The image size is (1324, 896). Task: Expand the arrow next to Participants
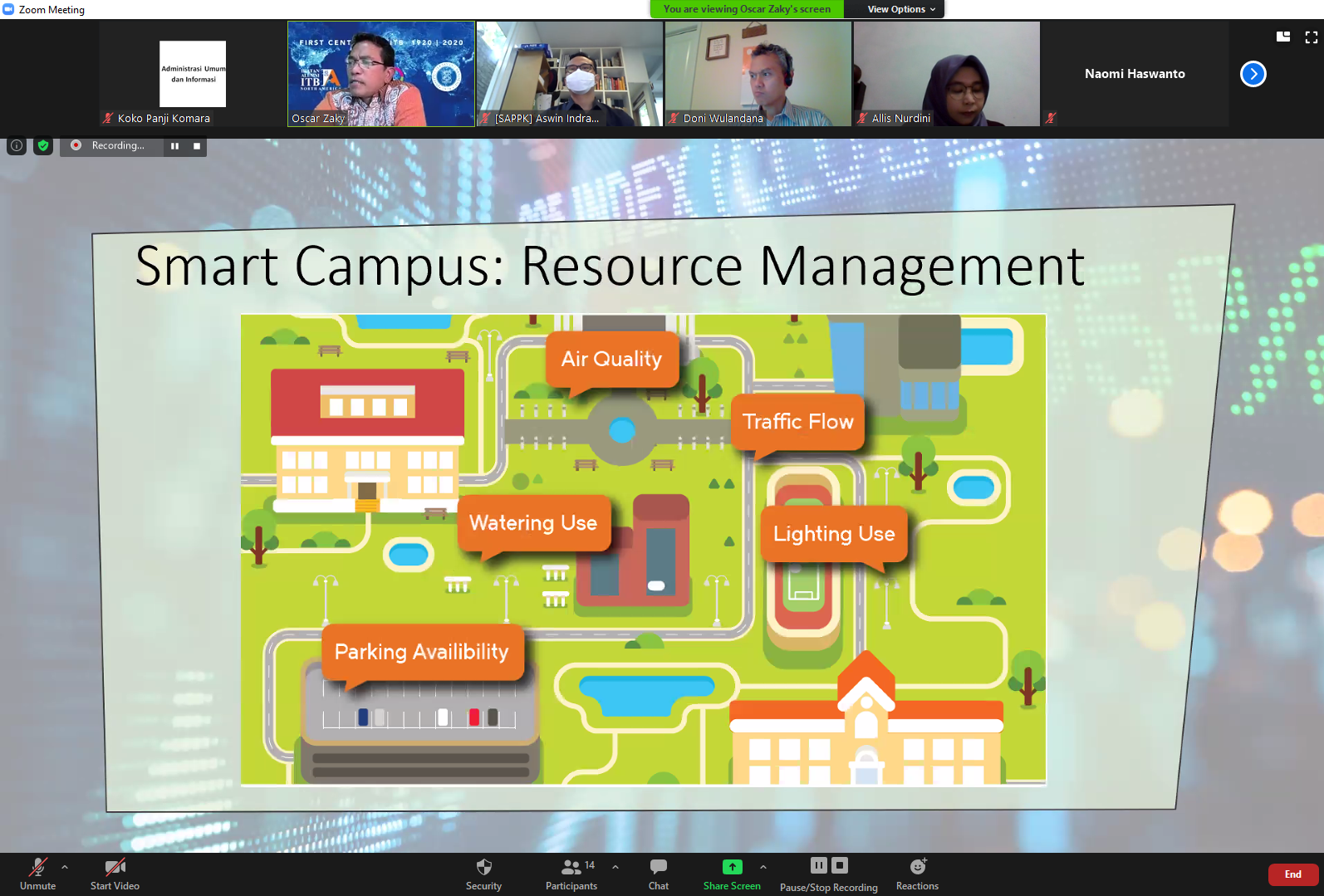pos(615,867)
